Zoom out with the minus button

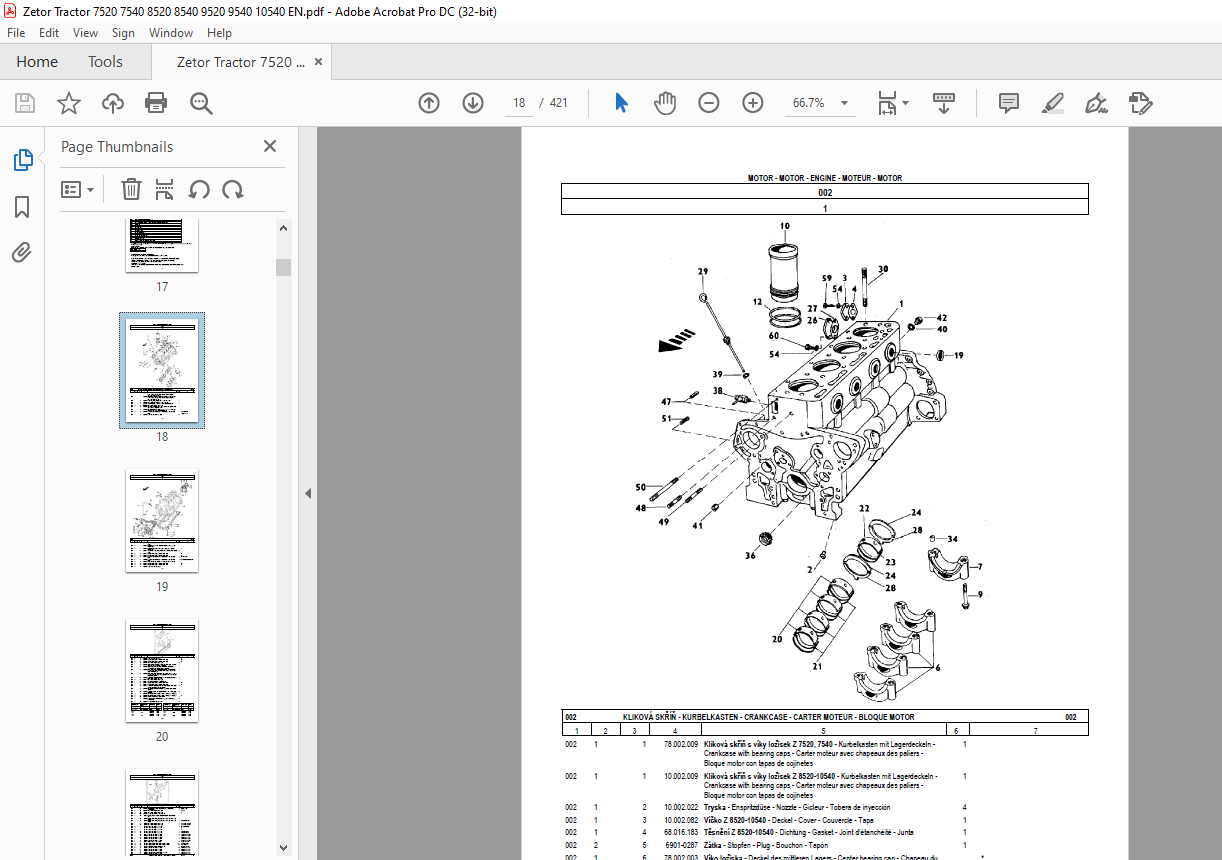click(709, 103)
